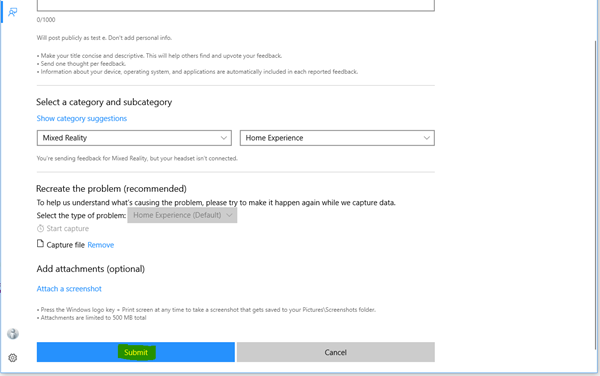Expand the Home Experience (Default) problem type
The width and height of the screenshot is (600, 376).
point(182,215)
